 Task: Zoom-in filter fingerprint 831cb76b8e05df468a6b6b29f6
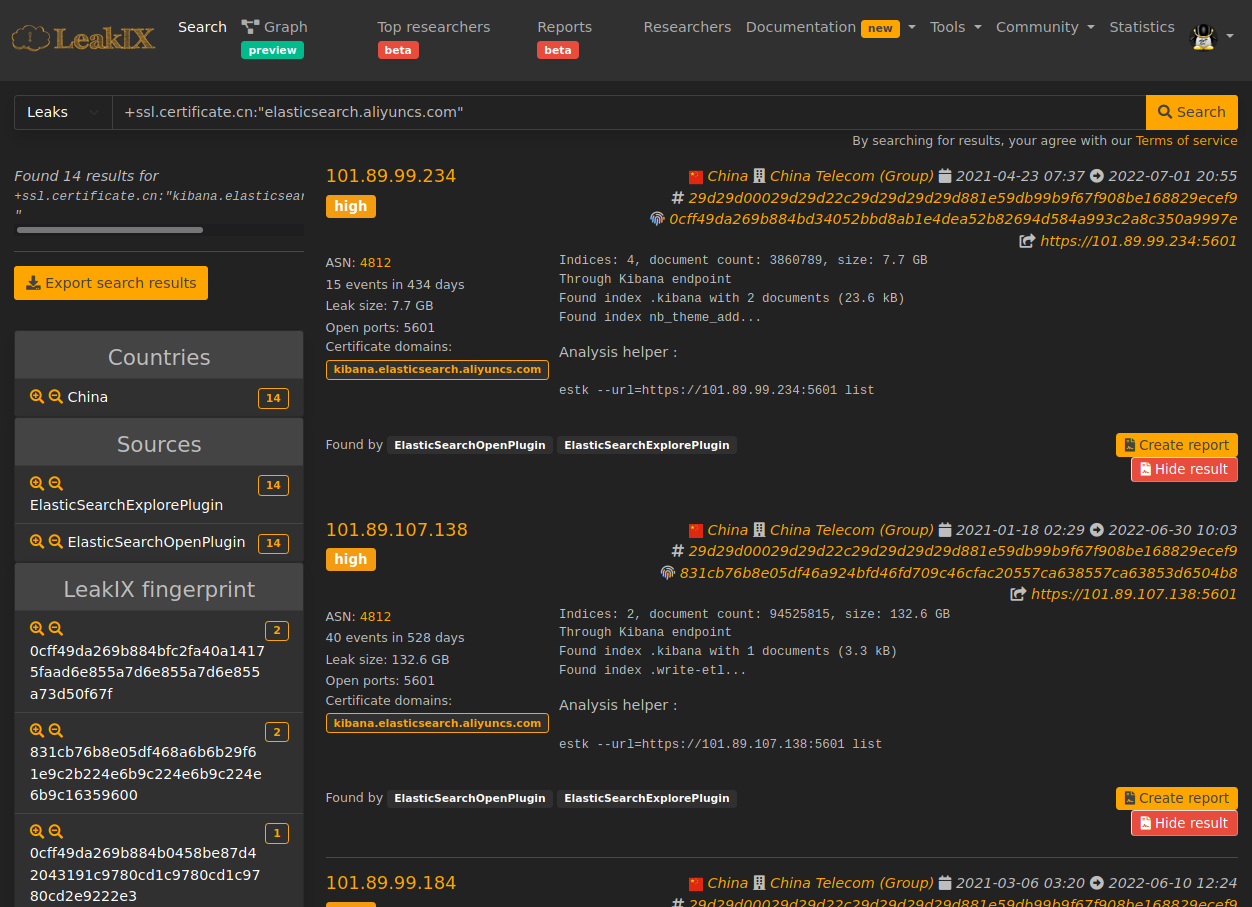(x=37, y=731)
